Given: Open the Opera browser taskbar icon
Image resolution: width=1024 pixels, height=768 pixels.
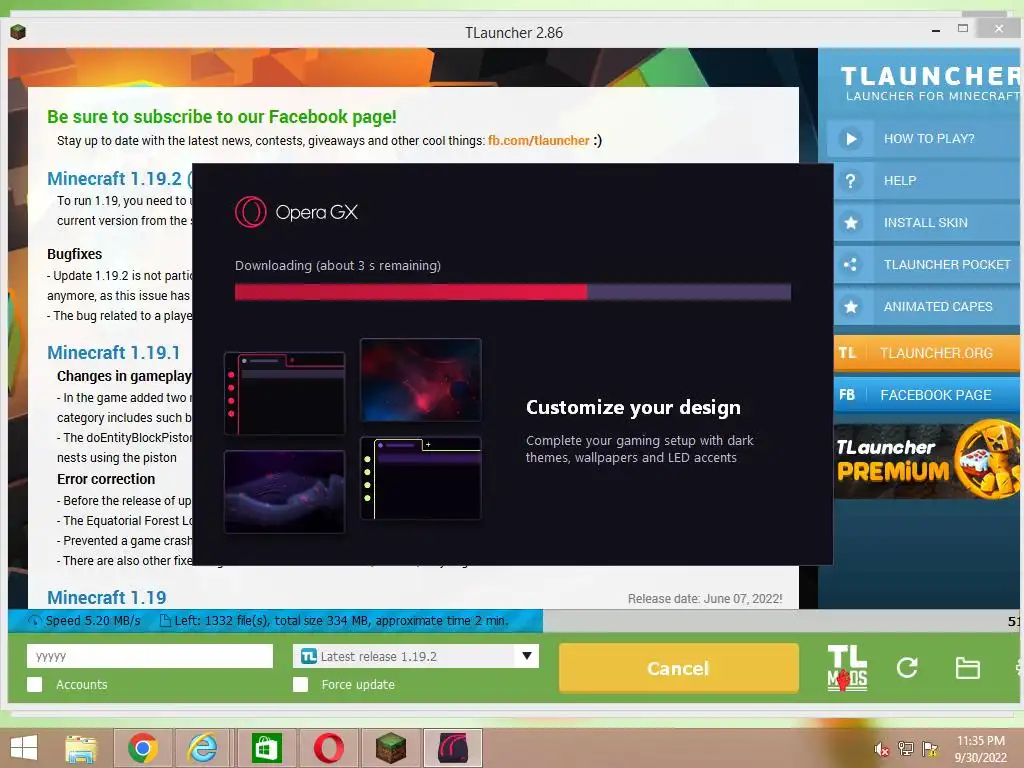Looking at the screenshot, I should [328, 748].
